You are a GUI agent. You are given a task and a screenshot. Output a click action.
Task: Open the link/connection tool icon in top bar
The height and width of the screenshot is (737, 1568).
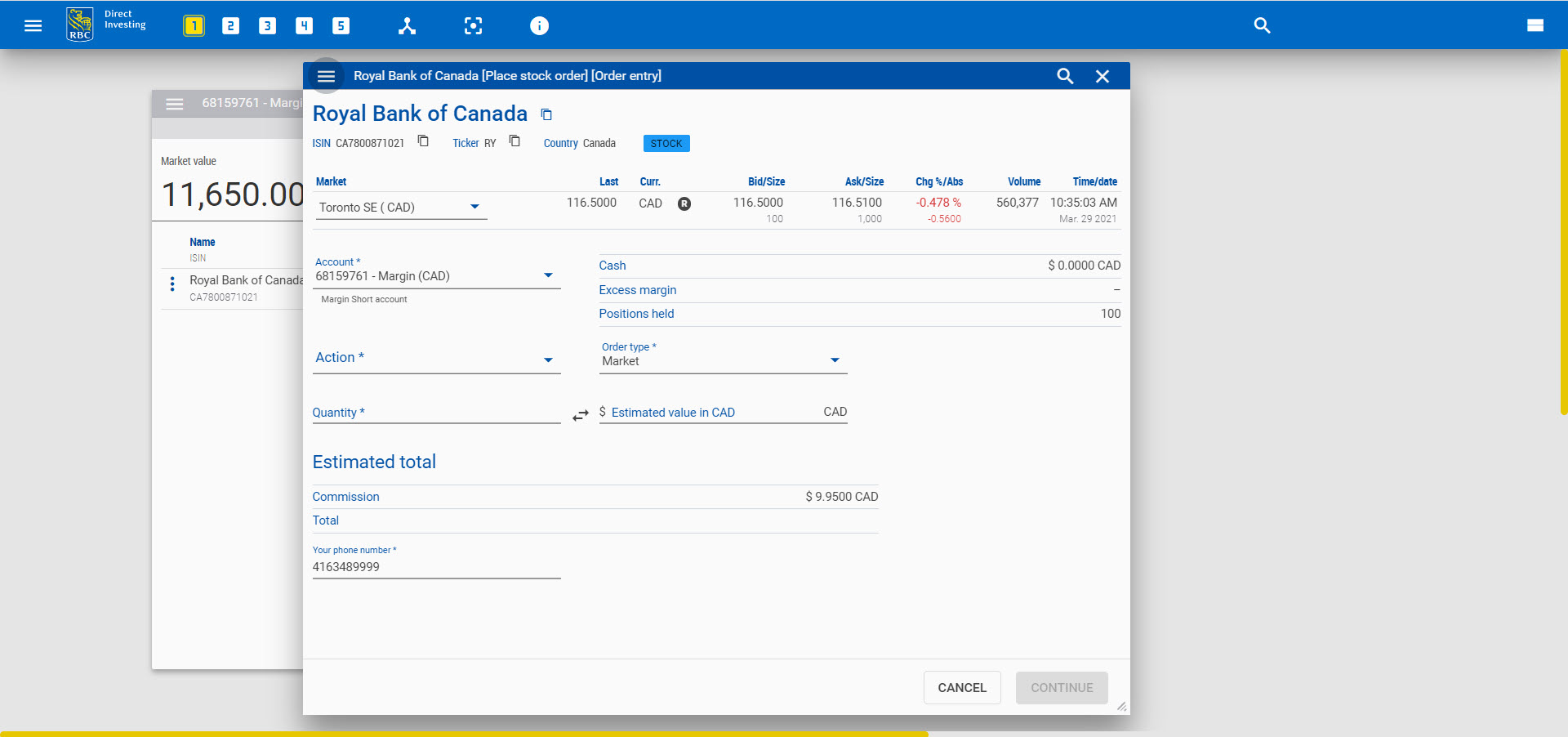[x=407, y=25]
